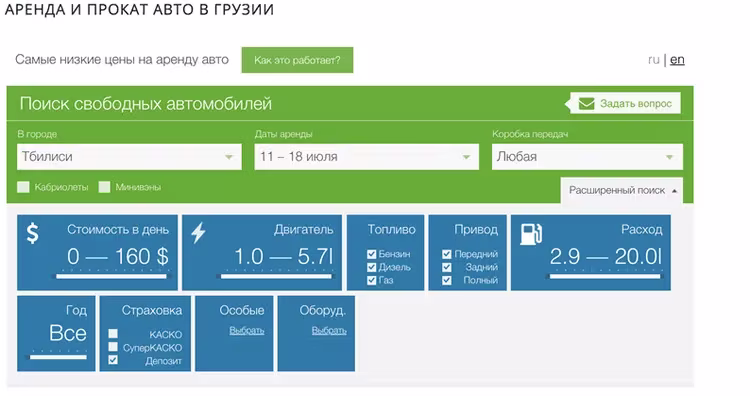This screenshot has width=750, height=396.
Task: Click the price range value 0 — 160 $
Action: point(118,257)
